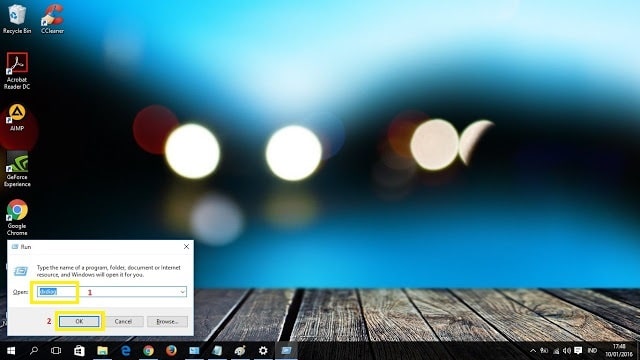Launch Microsoft Edge from the taskbar
This screenshot has height=360, width=640.
coord(125,351)
